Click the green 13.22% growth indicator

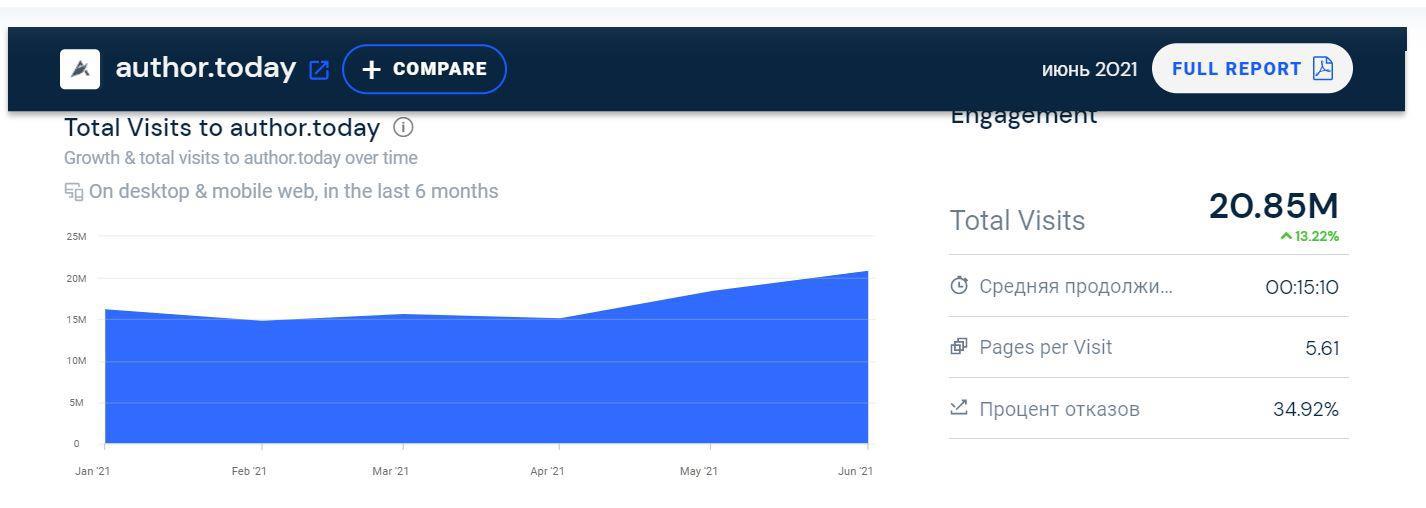pos(1309,237)
